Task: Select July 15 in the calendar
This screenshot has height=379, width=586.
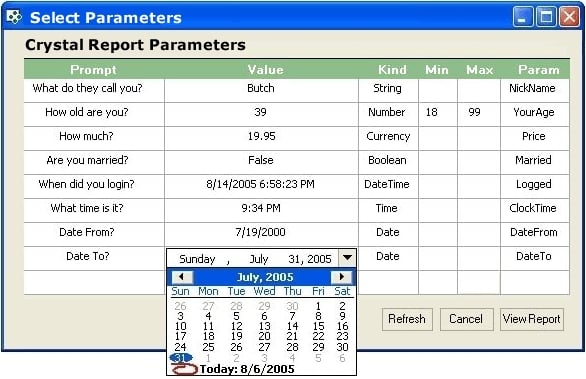Action: (318, 326)
